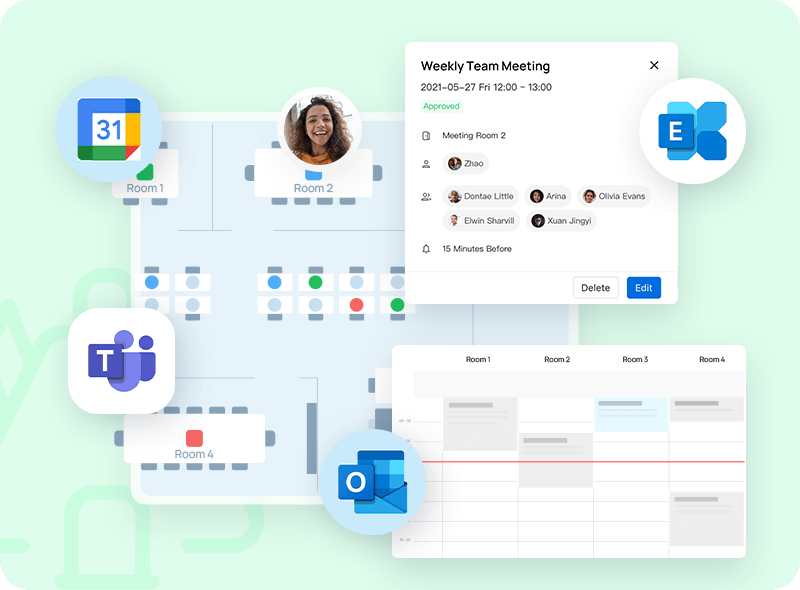Select the Room 1 column header in schedule

click(x=478, y=360)
